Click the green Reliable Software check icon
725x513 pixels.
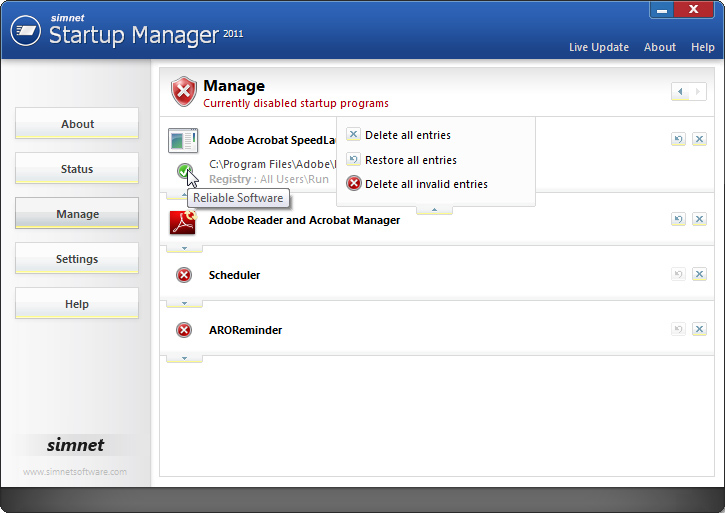[184, 171]
